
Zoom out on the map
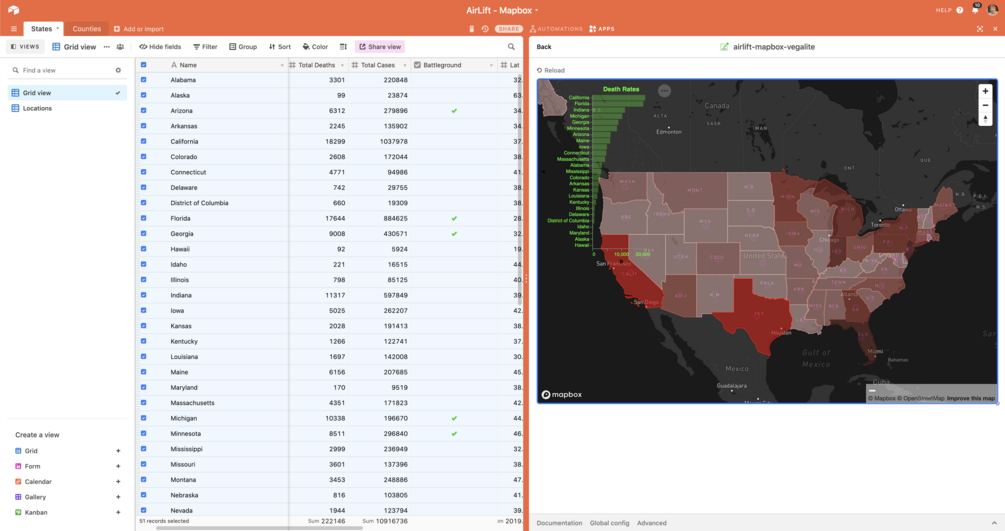point(985,105)
